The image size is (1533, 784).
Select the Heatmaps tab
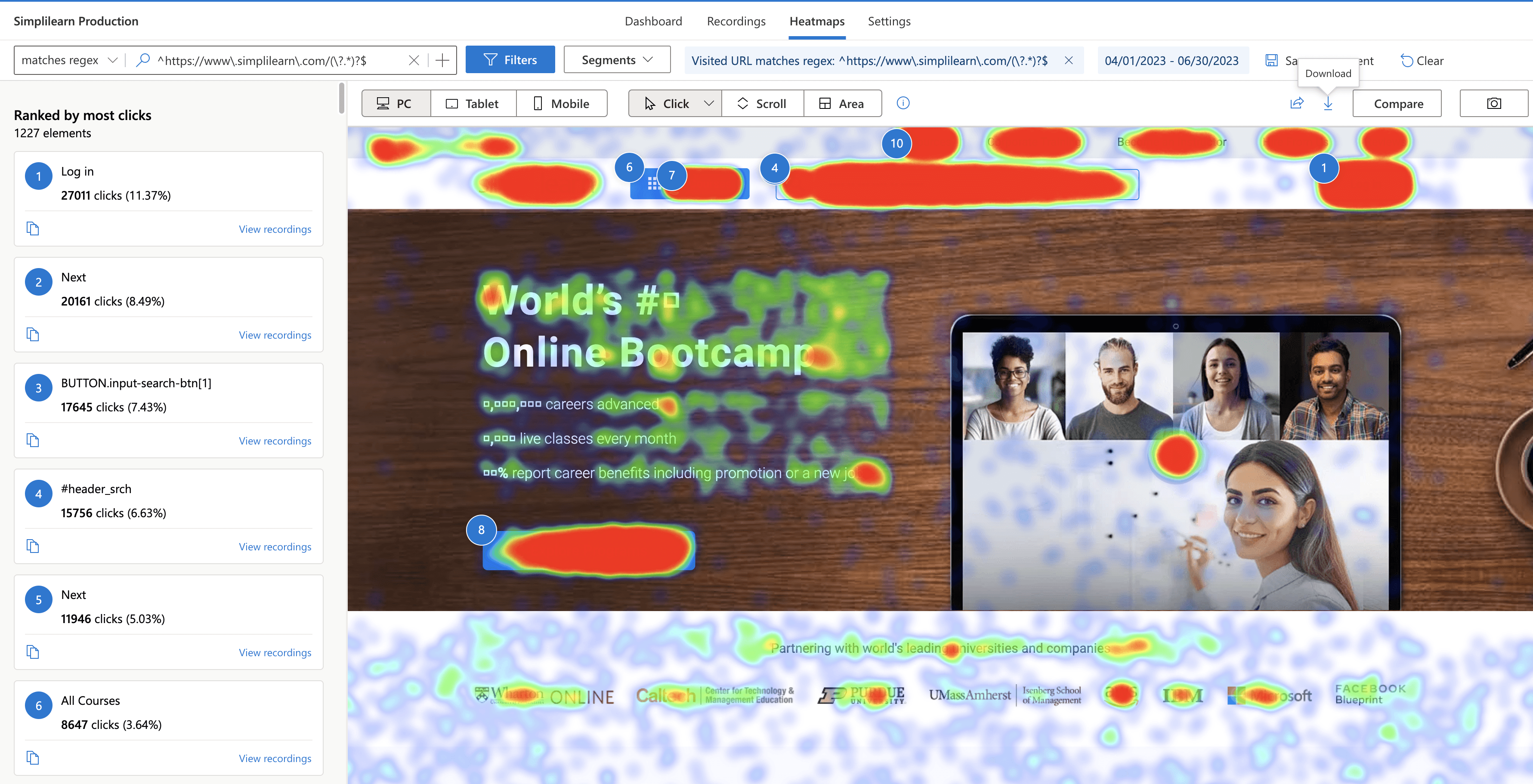click(x=817, y=22)
